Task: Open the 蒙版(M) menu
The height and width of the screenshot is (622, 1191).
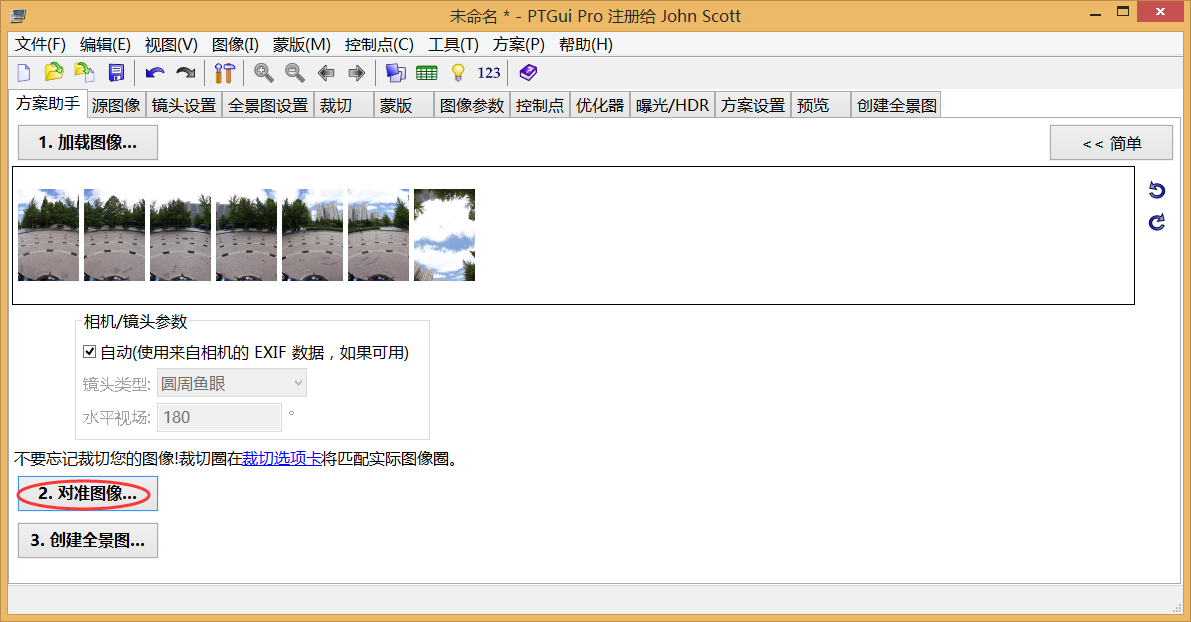Action: pyautogui.click(x=301, y=44)
